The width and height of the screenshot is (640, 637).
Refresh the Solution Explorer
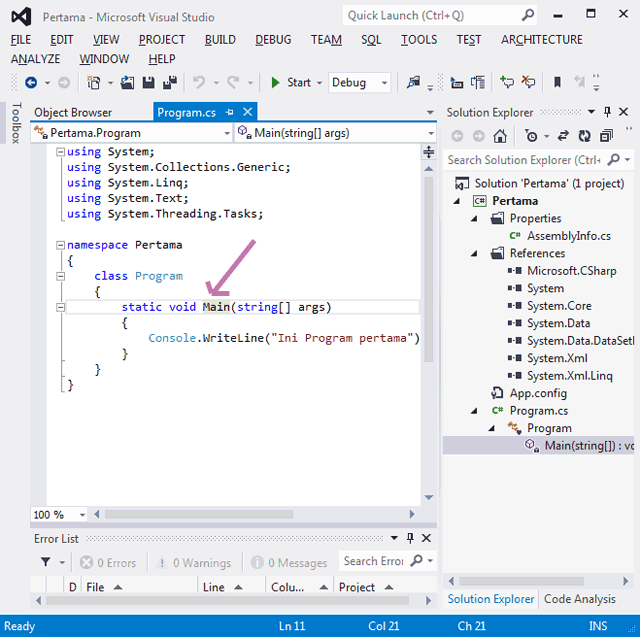click(x=584, y=136)
